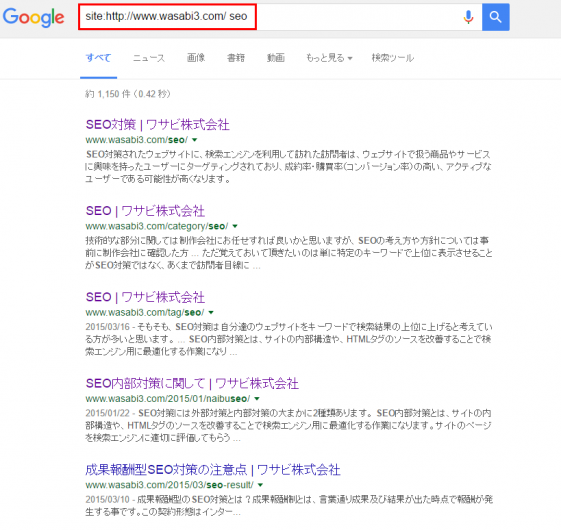Screen dimensions: 561x530
Task: Click date text 2015/01/22 in snippet
Action: coord(108,413)
